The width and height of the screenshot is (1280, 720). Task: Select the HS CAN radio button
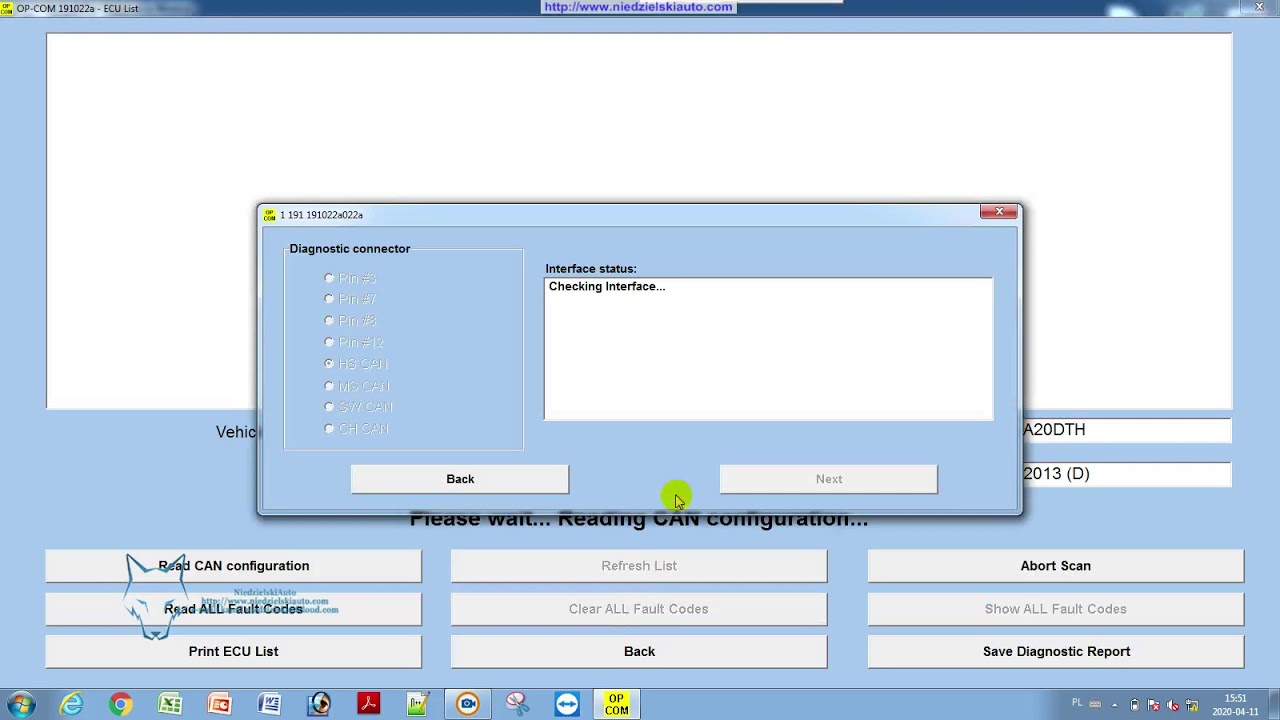(x=329, y=364)
